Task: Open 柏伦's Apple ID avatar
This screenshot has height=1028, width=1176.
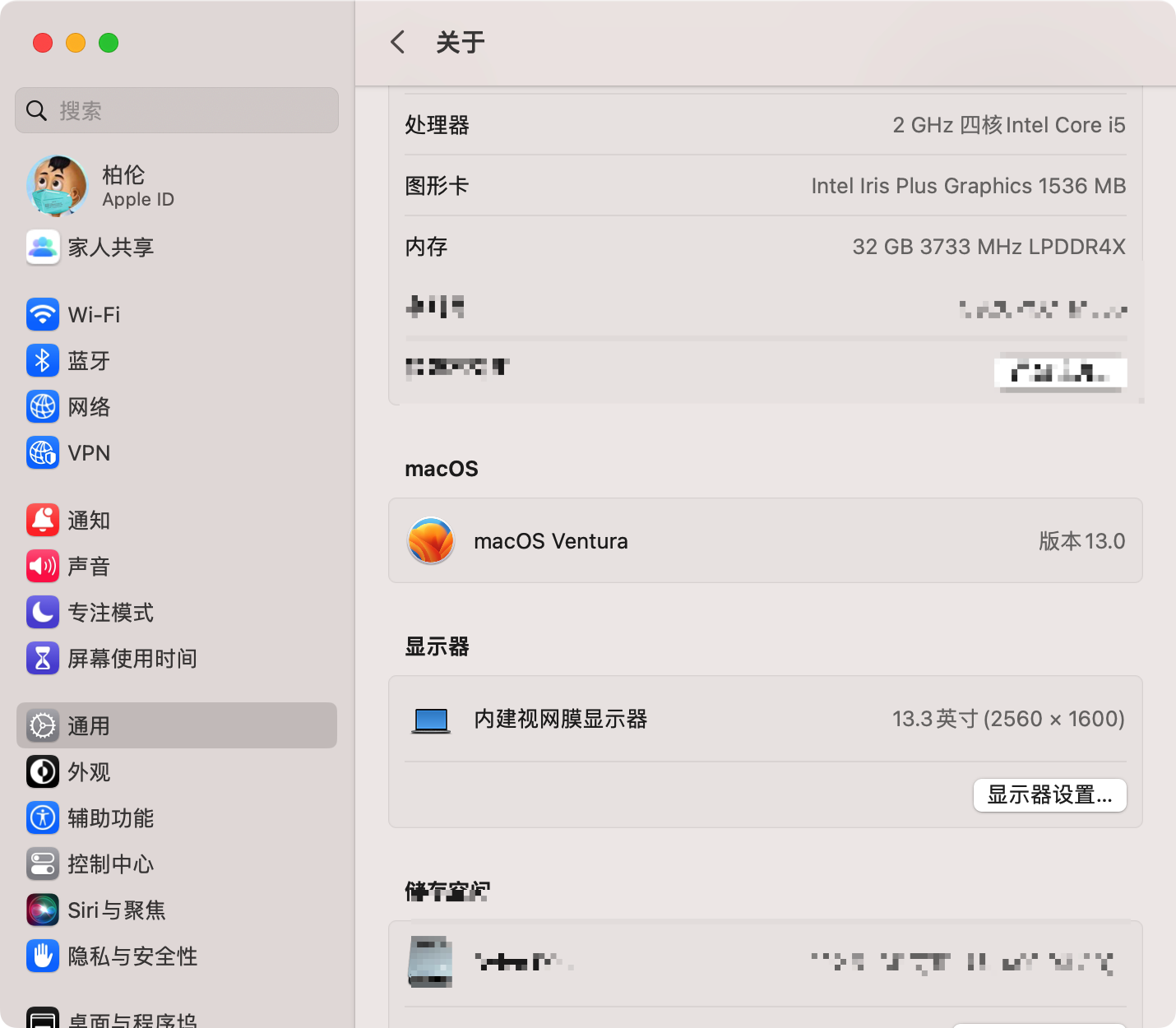Action: pos(57,186)
